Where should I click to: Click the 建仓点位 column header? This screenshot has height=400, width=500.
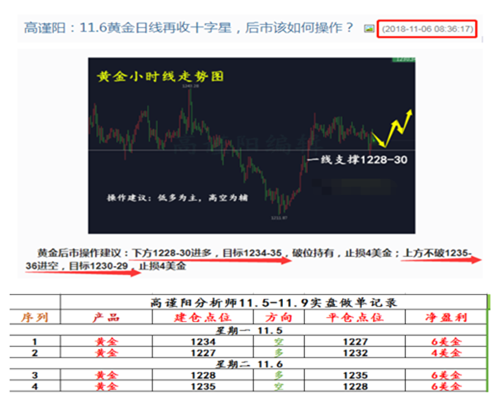[203, 317]
